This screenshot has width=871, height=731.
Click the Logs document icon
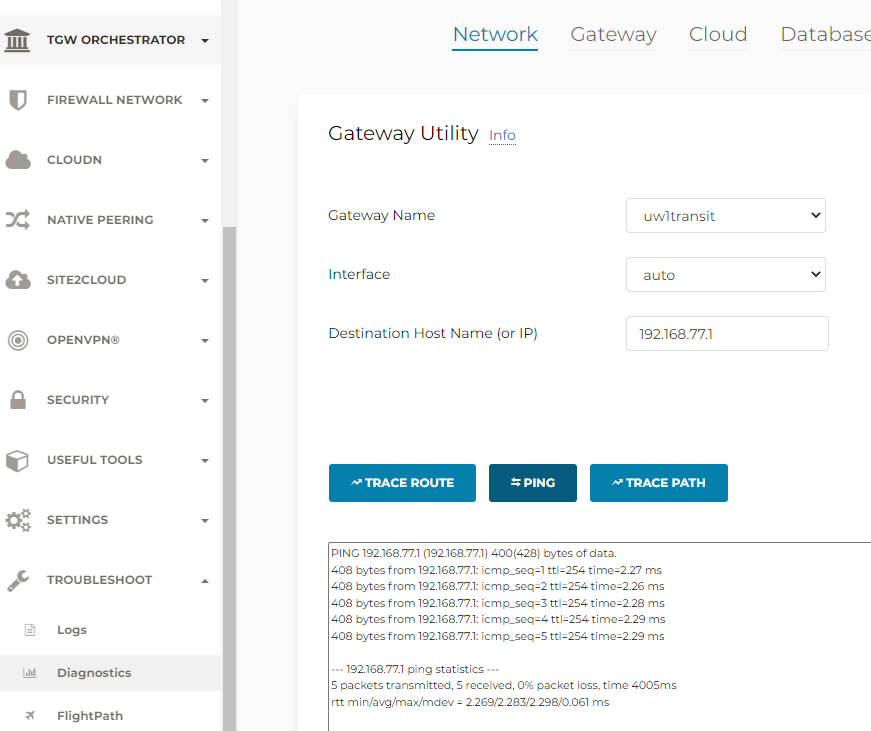tap(30, 630)
